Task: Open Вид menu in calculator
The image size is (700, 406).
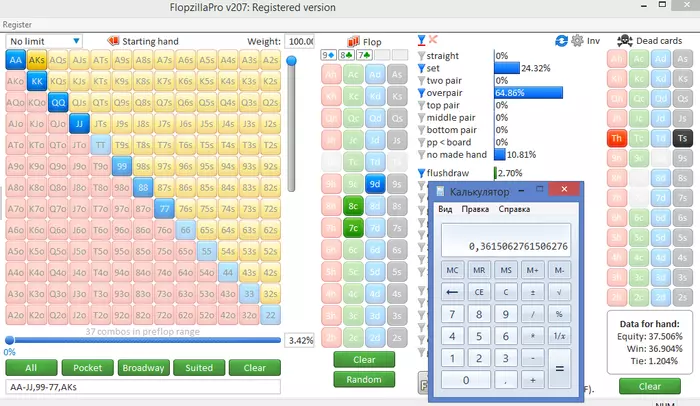Action: [x=445, y=209]
